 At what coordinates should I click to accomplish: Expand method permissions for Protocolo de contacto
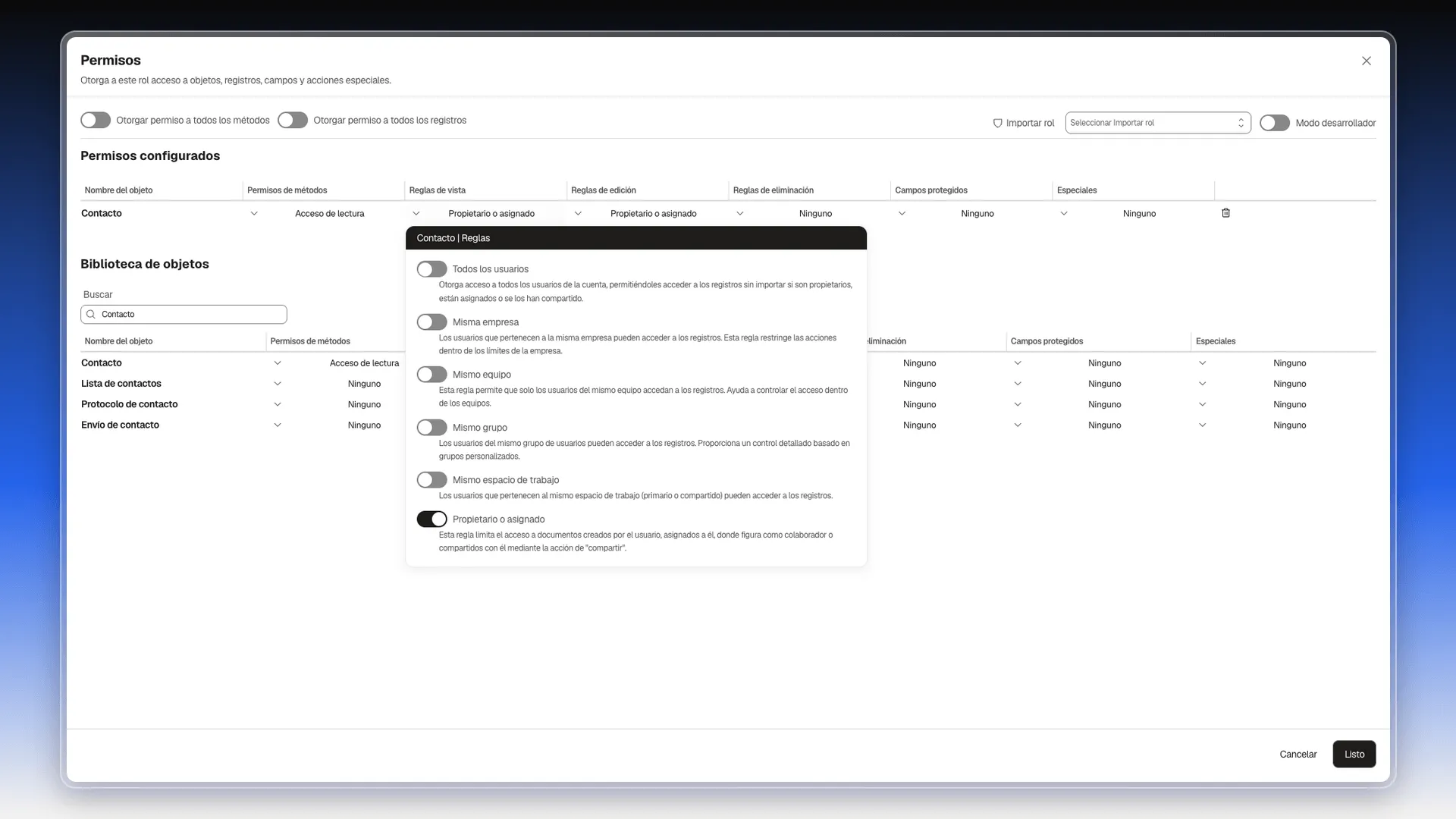pos(278,404)
